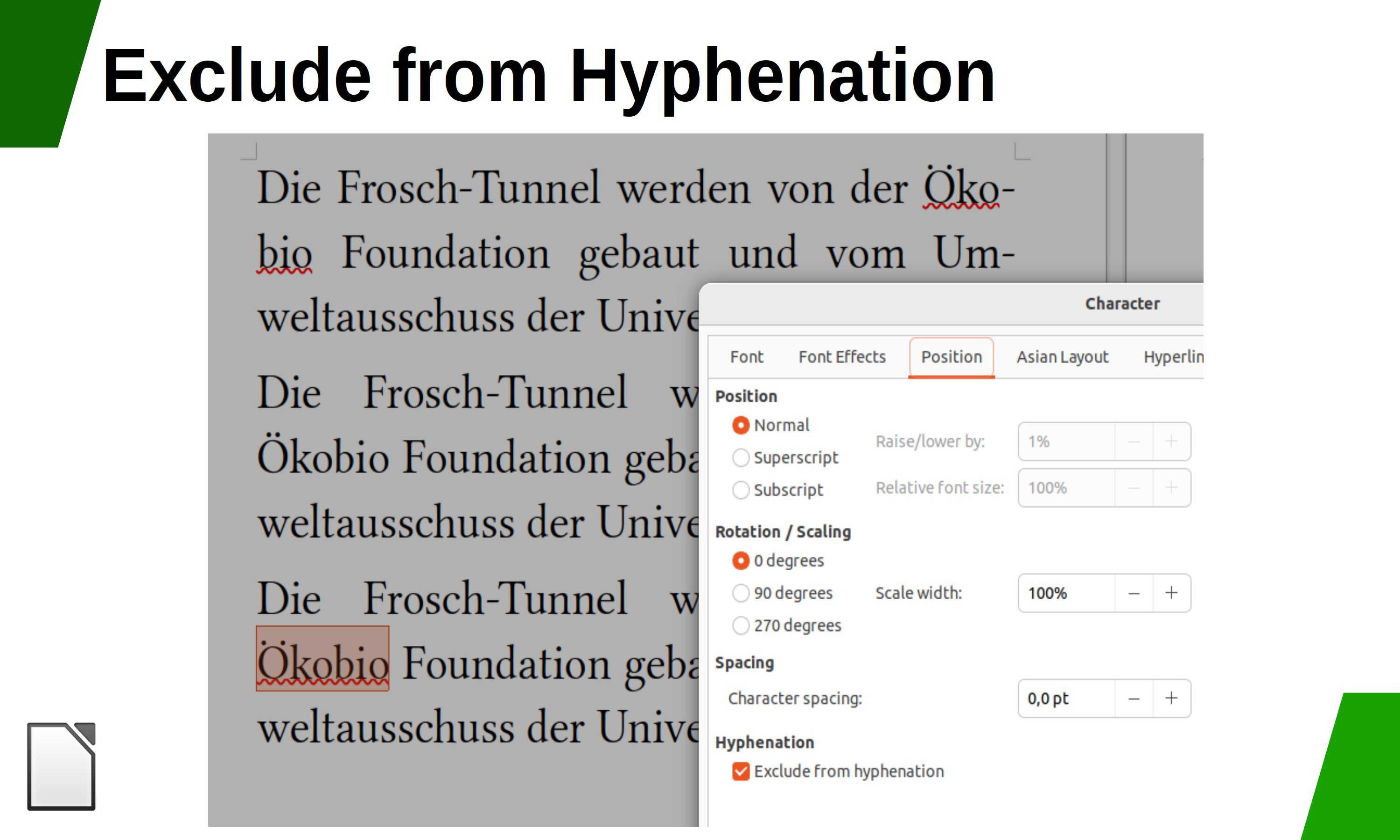Switch to Asian Layout tab
The image size is (1400, 840).
(1063, 356)
